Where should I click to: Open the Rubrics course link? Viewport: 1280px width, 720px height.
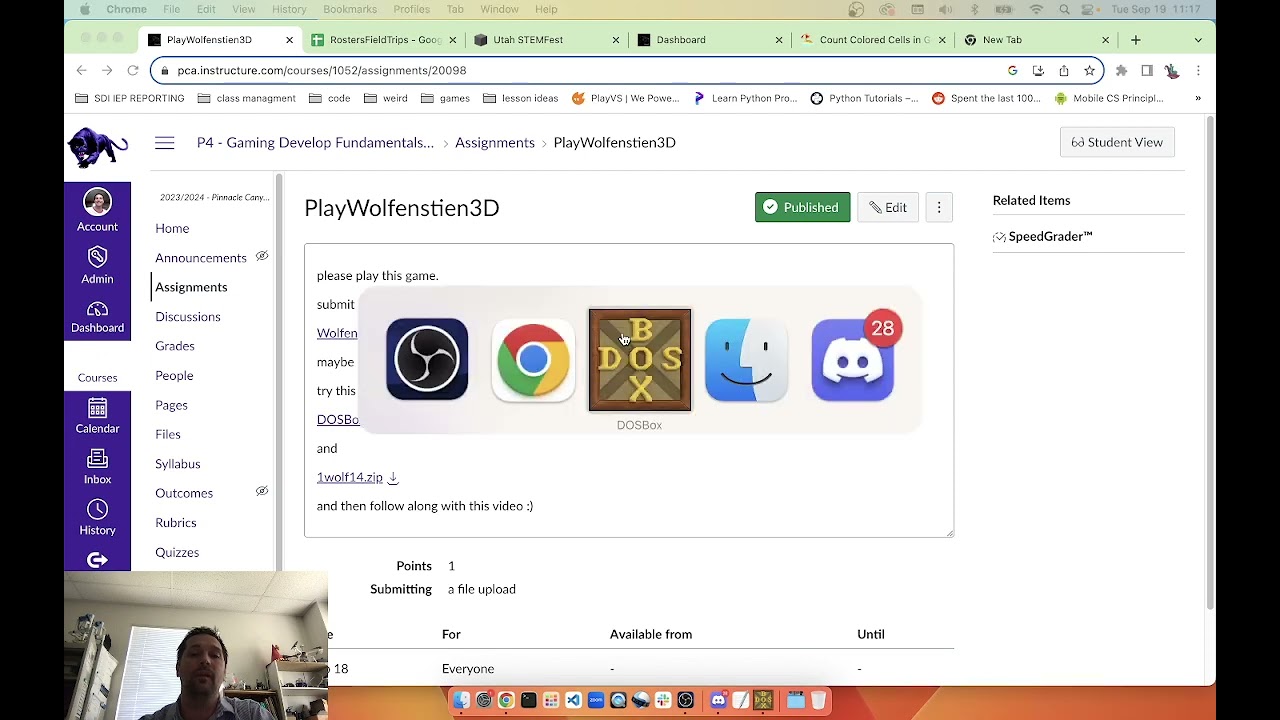point(176,523)
